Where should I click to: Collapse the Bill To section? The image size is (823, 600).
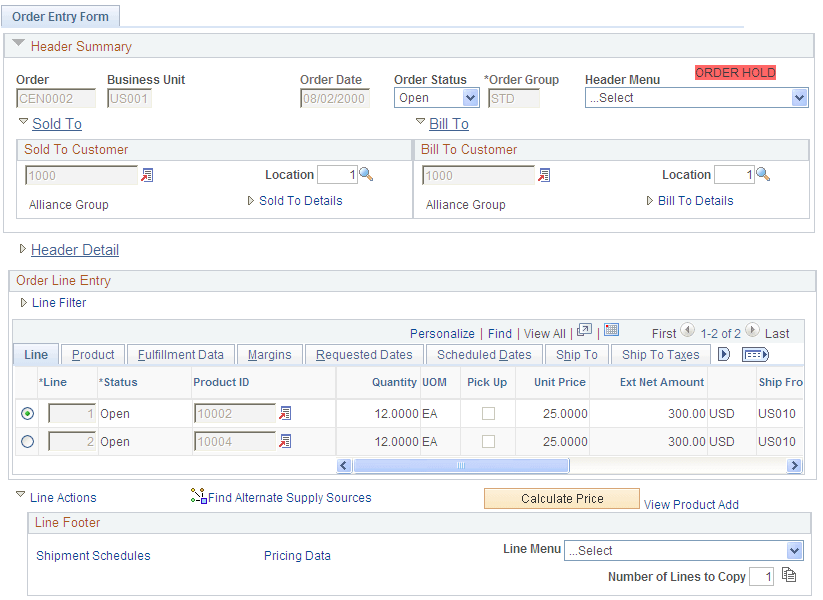(420, 121)
